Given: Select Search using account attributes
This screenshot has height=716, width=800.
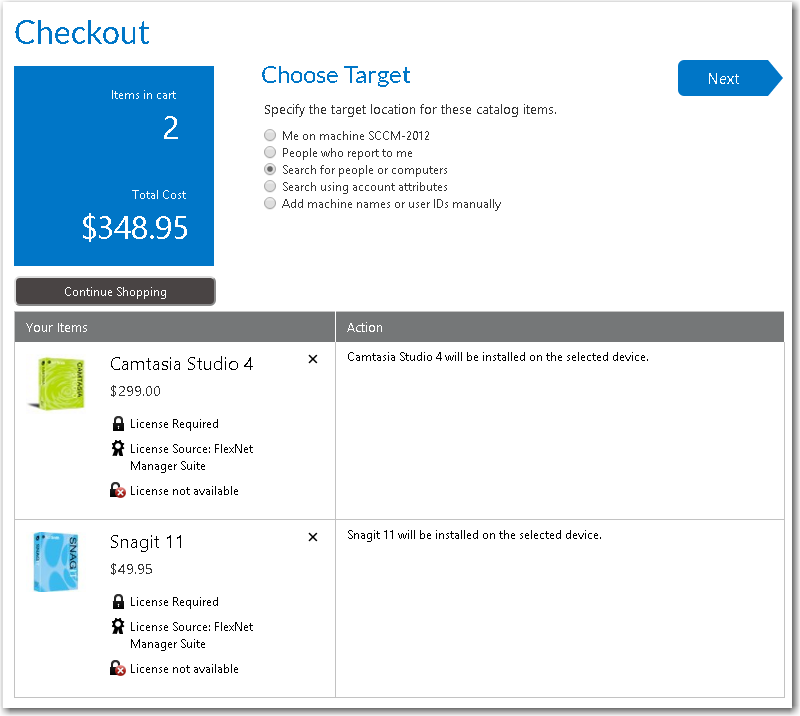Looking at the screenshot, I should coord(270,186).
